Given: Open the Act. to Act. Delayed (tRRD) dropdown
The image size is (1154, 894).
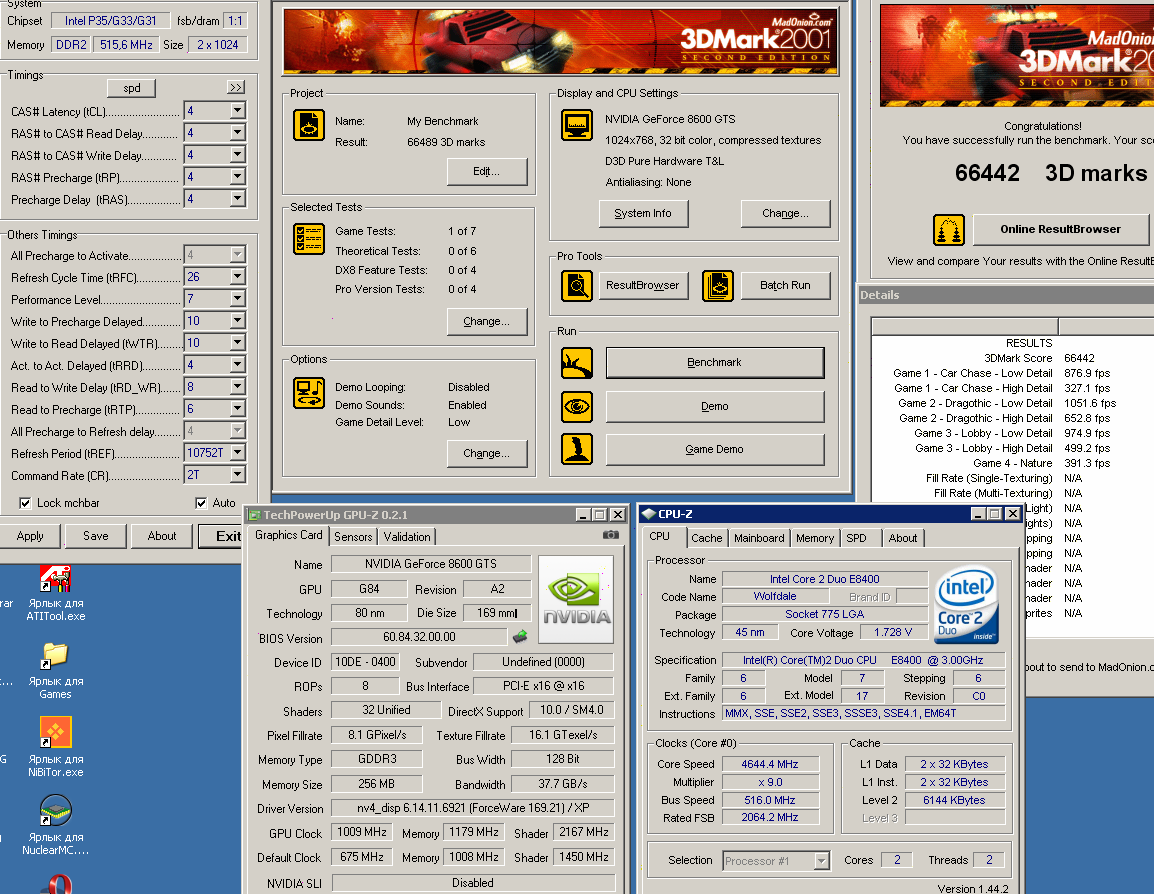Looking at the screenshot, I should 237,365.
